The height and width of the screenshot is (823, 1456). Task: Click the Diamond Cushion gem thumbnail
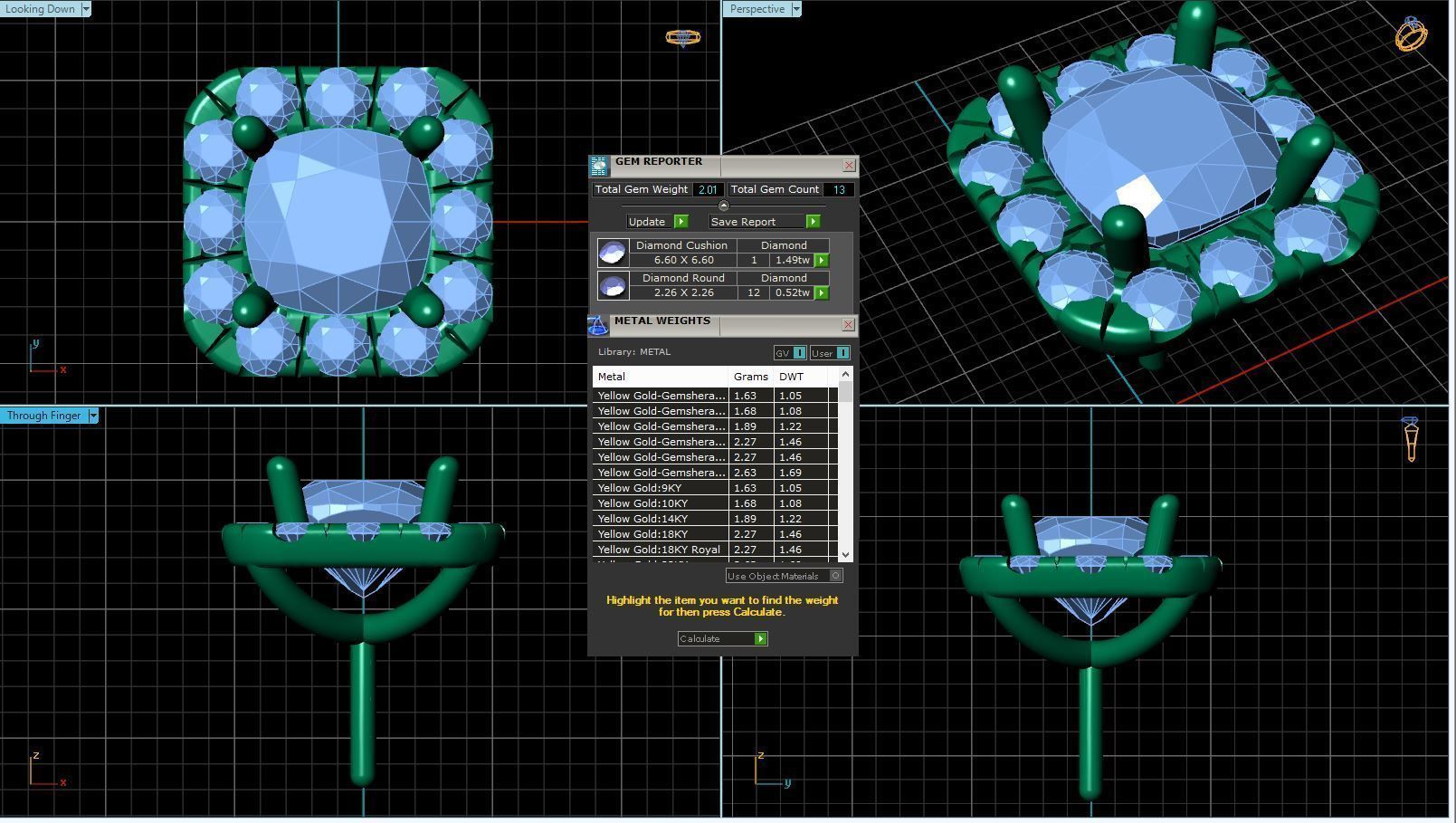(613, 253)
